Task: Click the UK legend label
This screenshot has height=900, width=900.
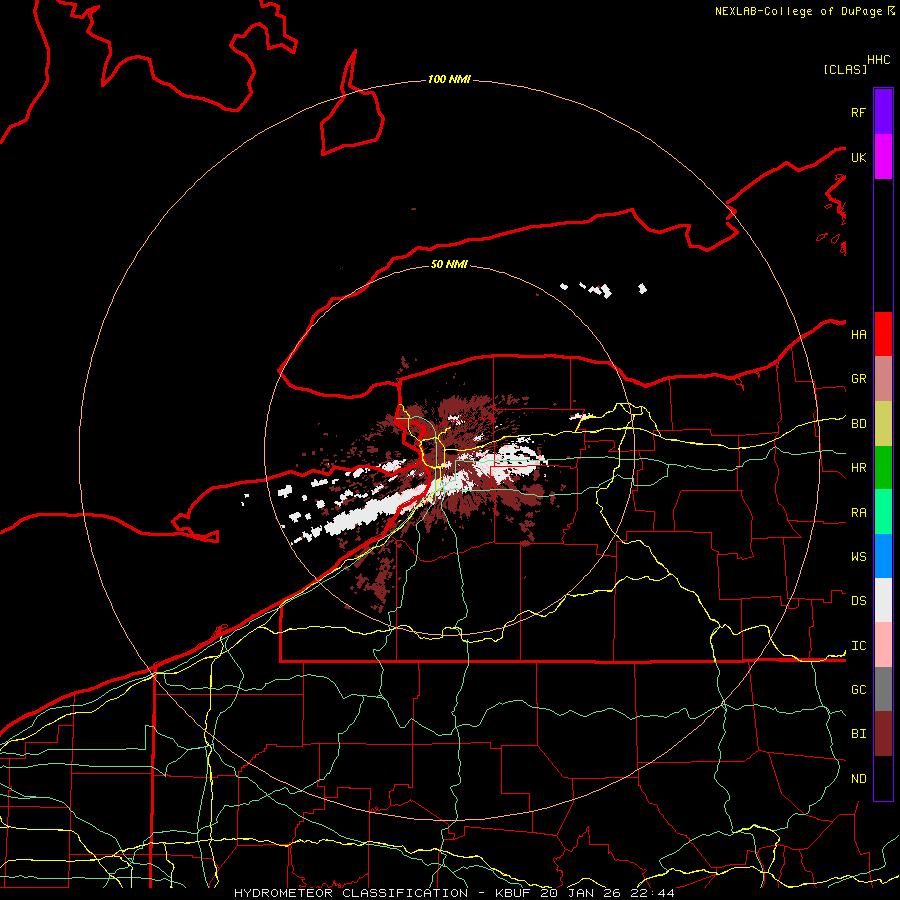Action: click(x=858, y=157)
